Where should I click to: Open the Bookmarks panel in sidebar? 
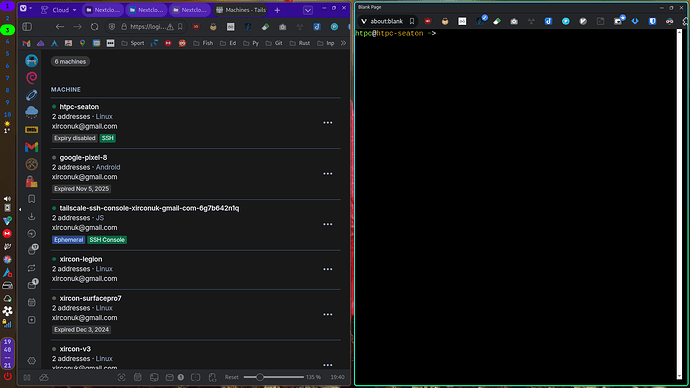[32, 199]
